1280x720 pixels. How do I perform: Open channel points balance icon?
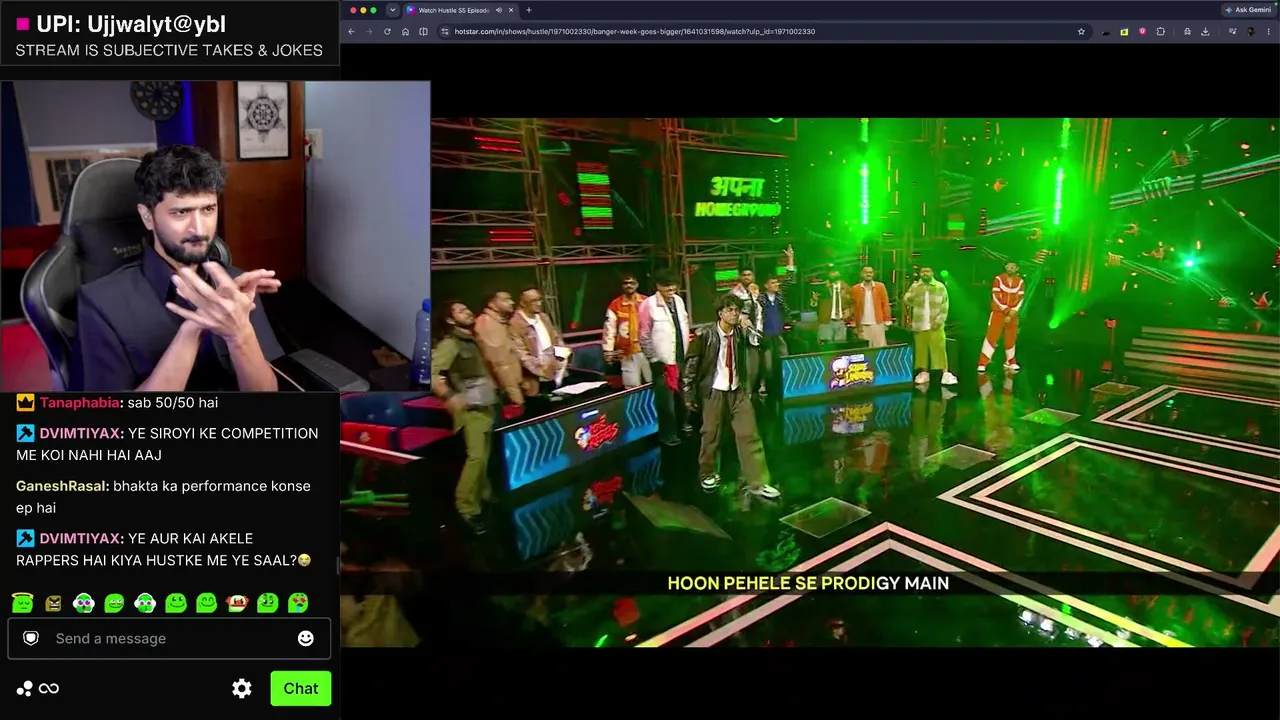(x=37, y=688)
